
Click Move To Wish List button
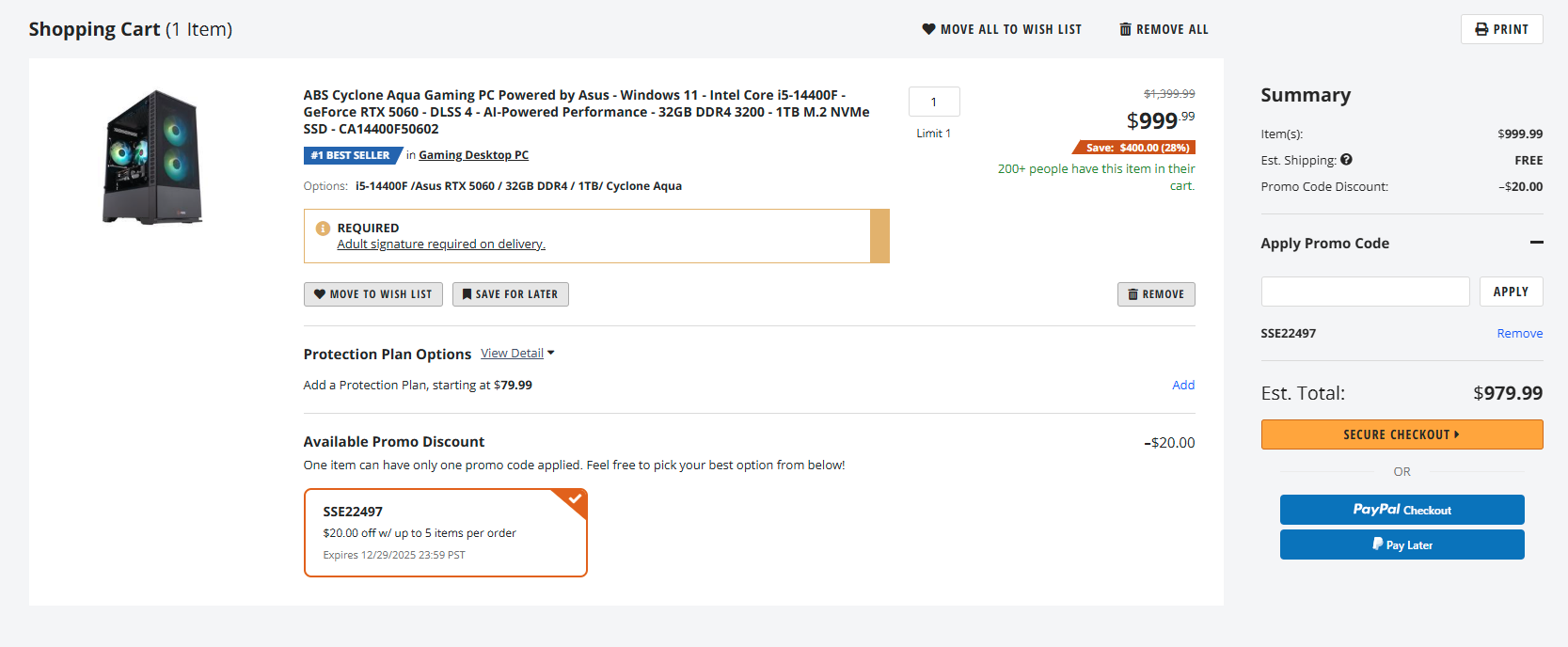point(372,294)
